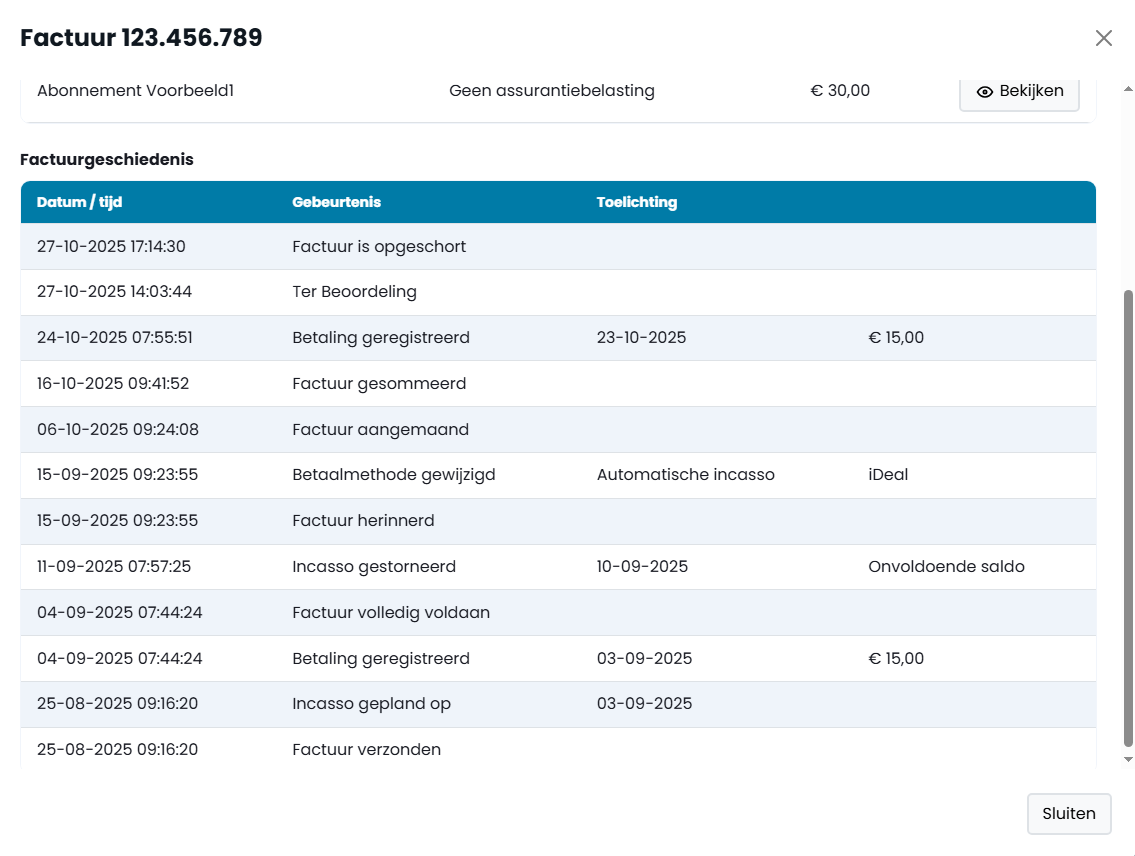Click the '€ 30,00' amount

coord(840,90)
